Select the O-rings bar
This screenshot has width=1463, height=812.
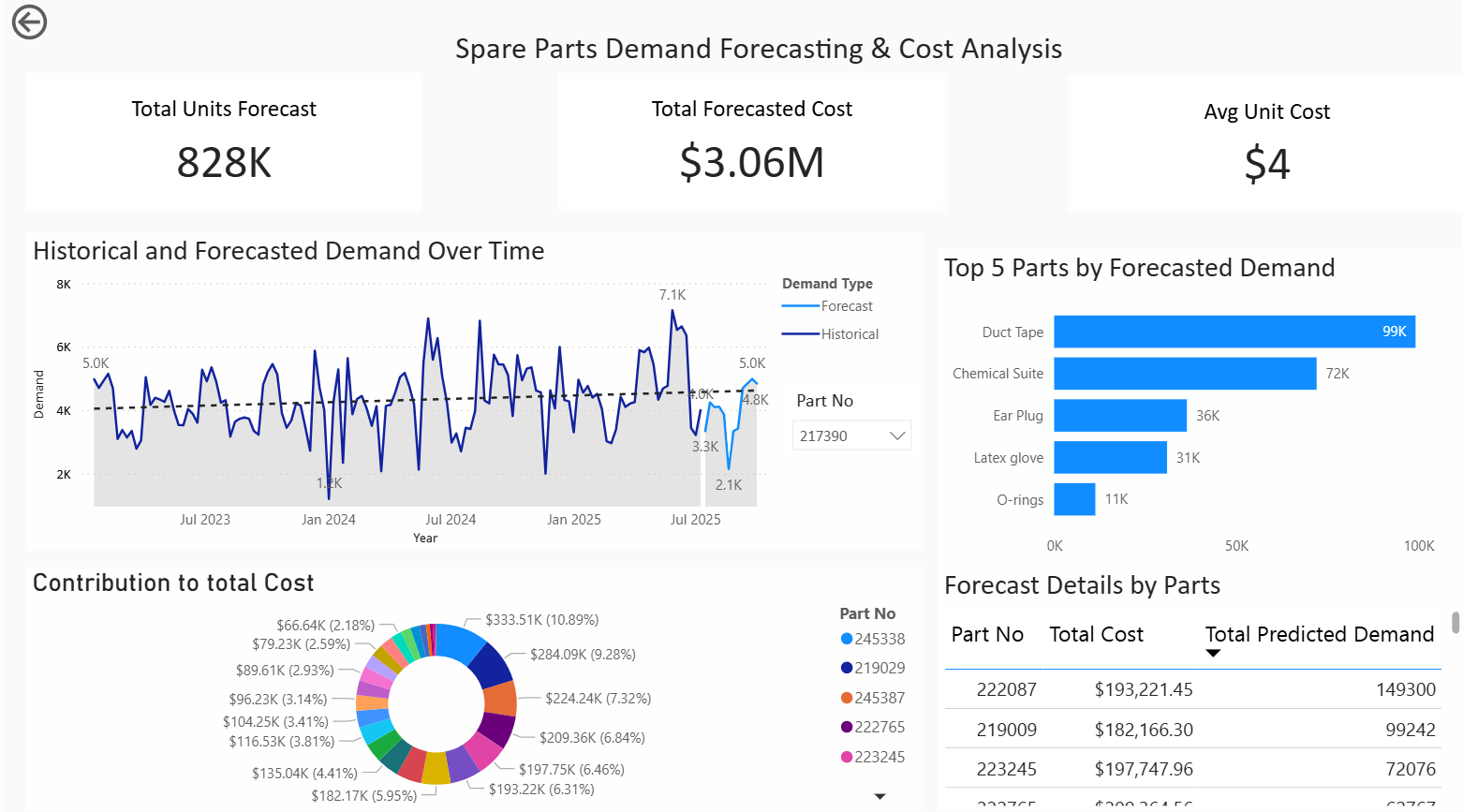pos(1074,499)
